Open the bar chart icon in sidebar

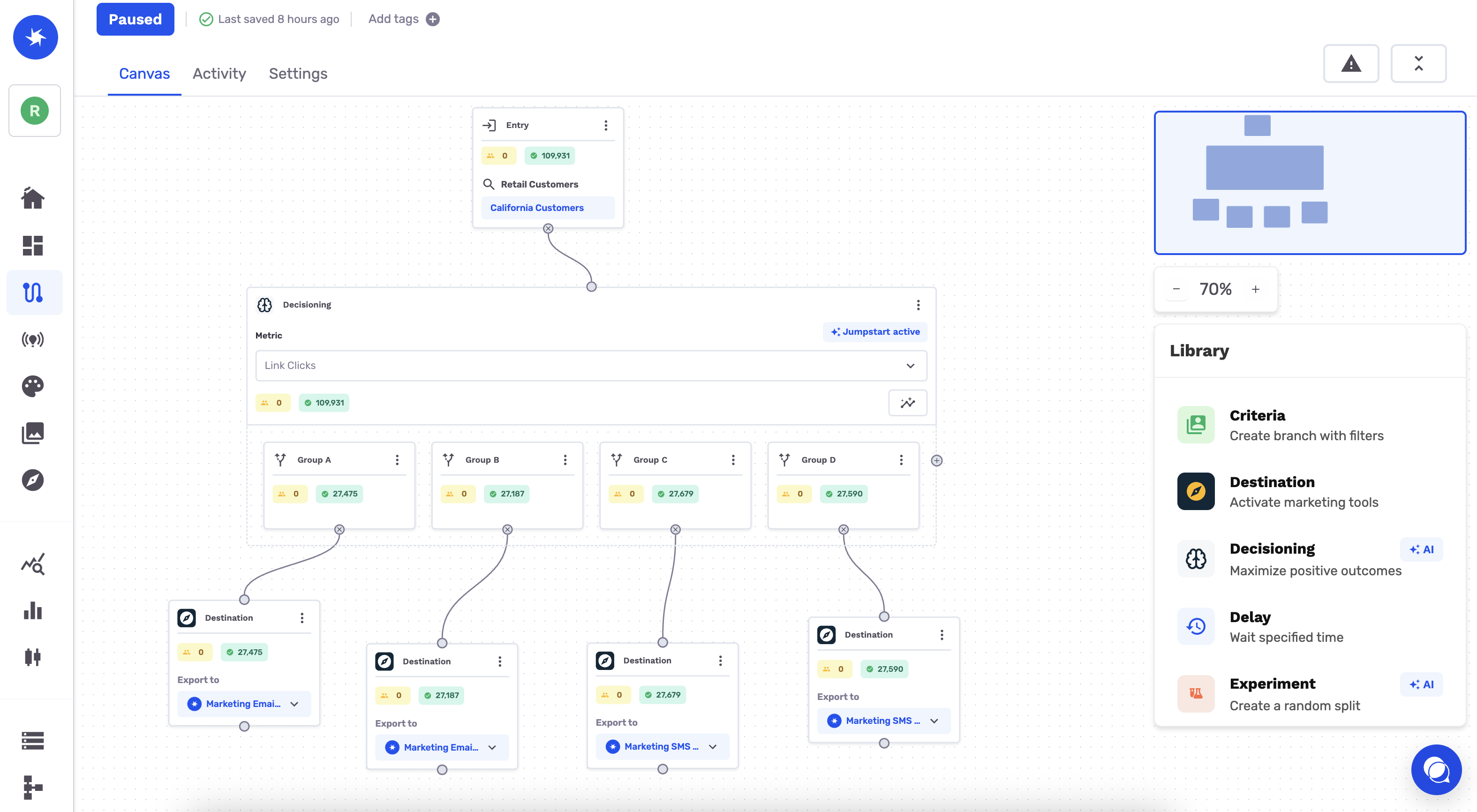coord(33,611)
